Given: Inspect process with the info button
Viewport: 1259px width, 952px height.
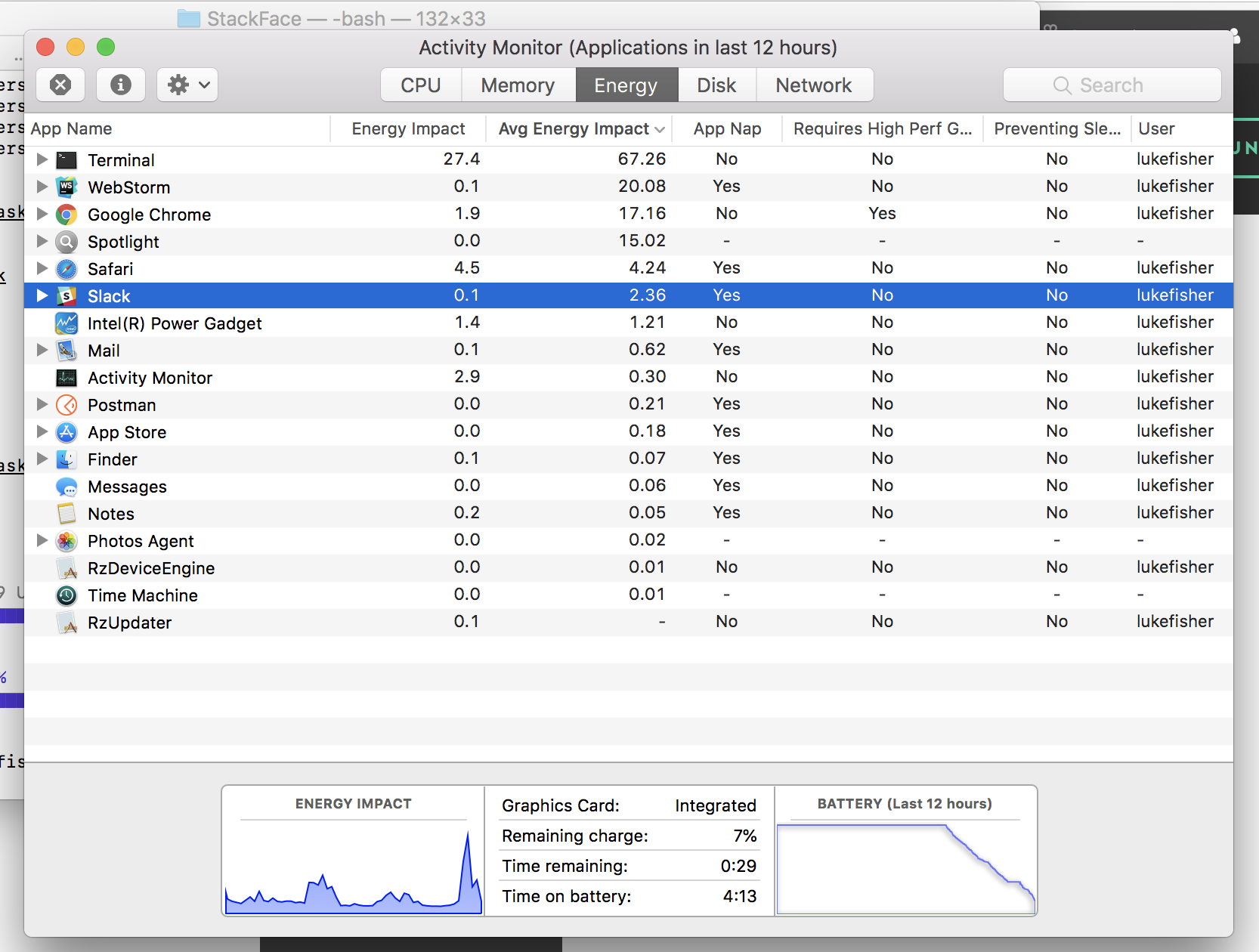Looking at the screenshot, I should pyautogui.click(x=121, y=85).
